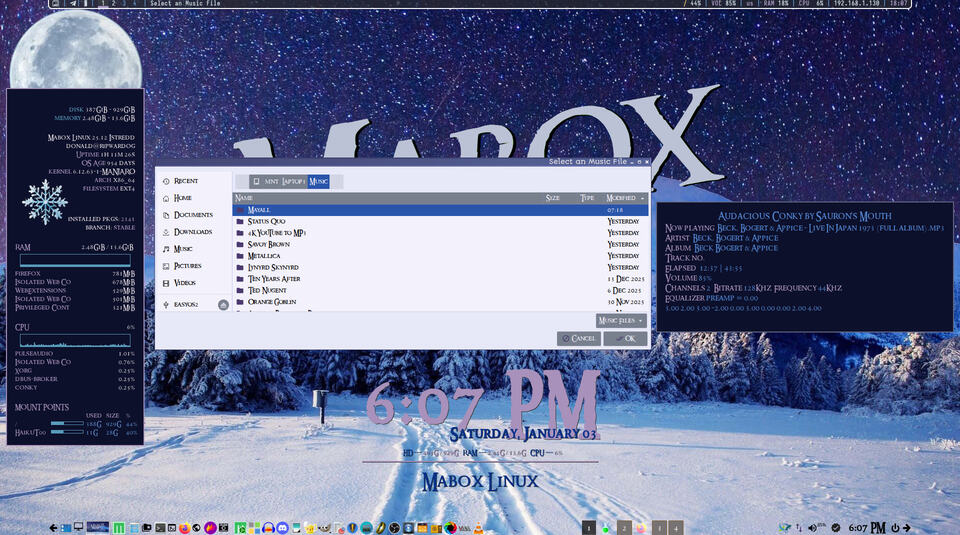Select the Lynyrd Skynyrd folder row
960x535 pixels.
(x=273, y=267)
